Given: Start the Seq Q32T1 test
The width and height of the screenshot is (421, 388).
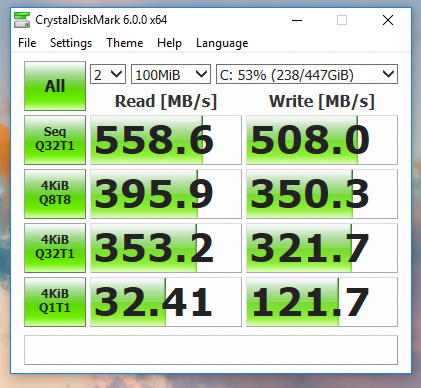Looking at the screenshot, I should (x=55, y=140).
